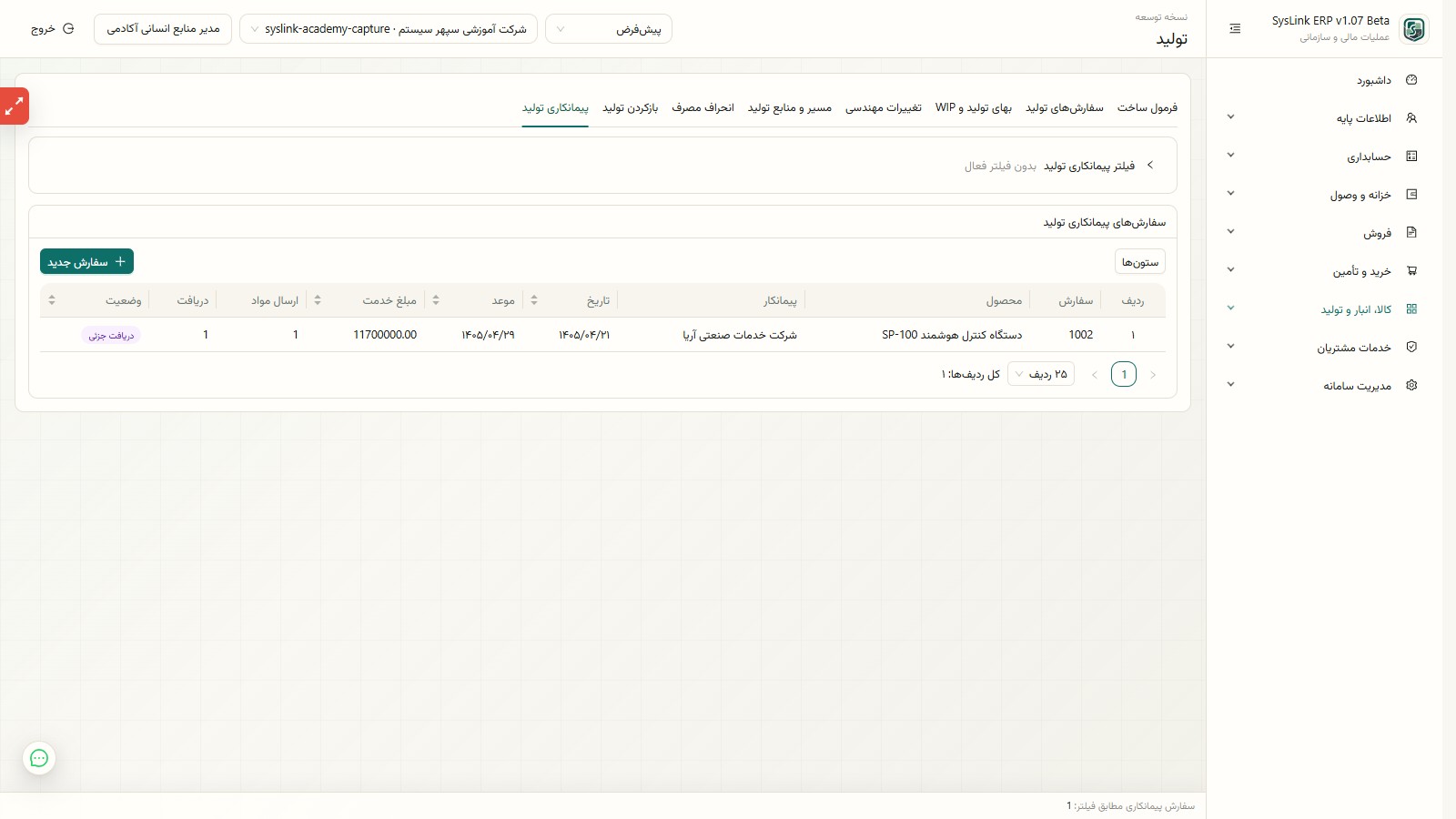Switch to the انحراف مصرف tab
Screen dimensions: 1456x819
(703, 108)
